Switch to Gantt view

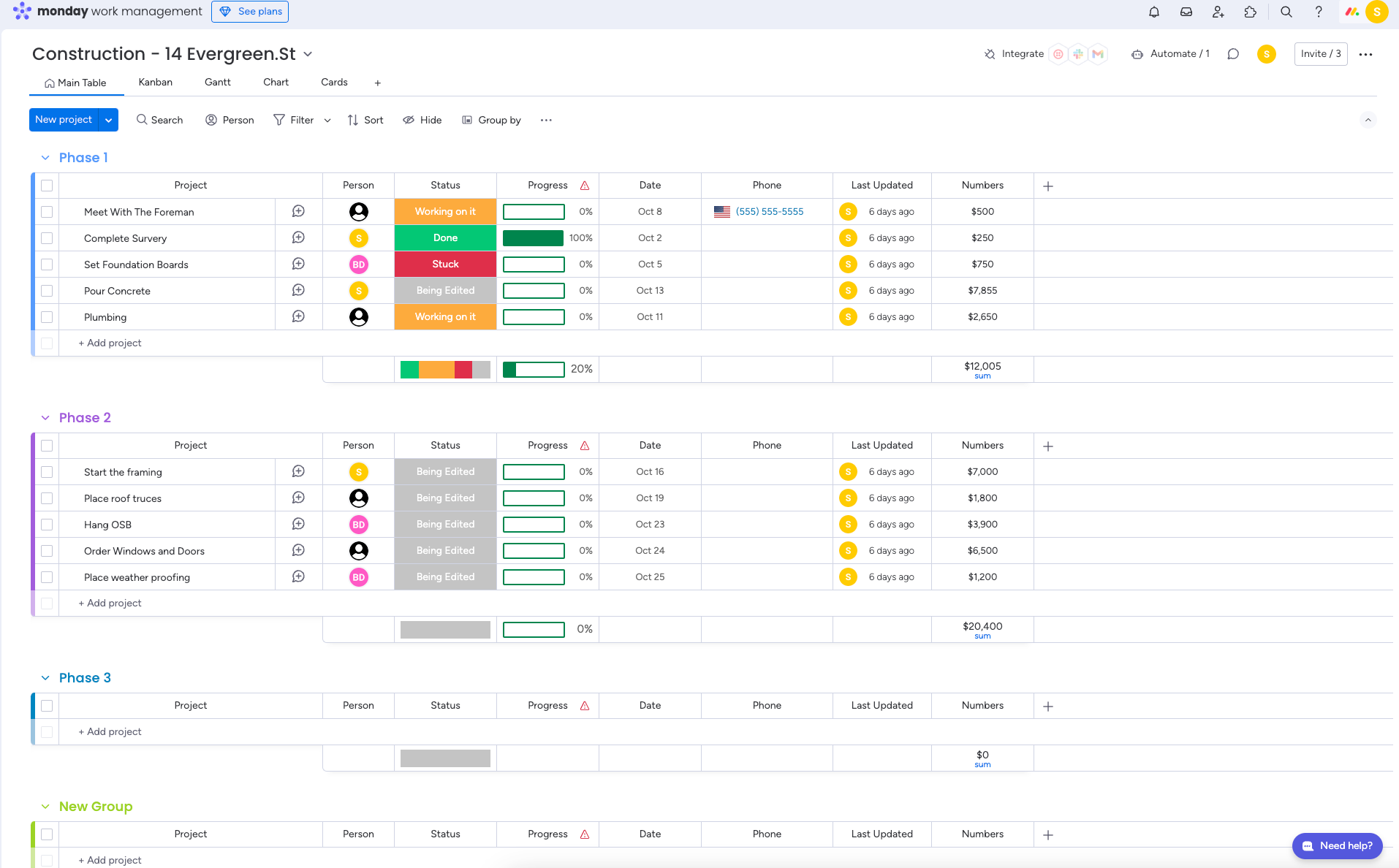click(218, 82)
